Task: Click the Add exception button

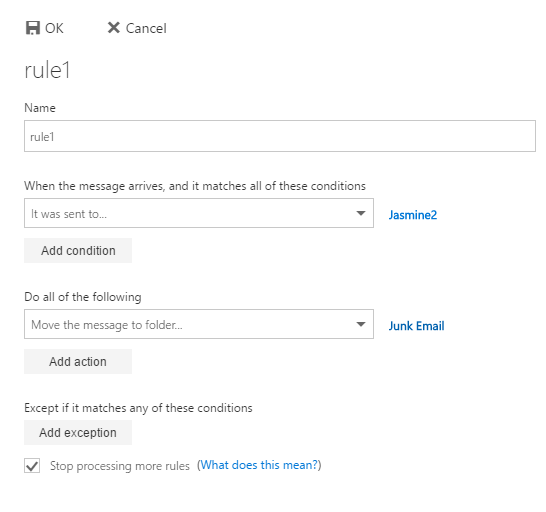Action: 78,433
